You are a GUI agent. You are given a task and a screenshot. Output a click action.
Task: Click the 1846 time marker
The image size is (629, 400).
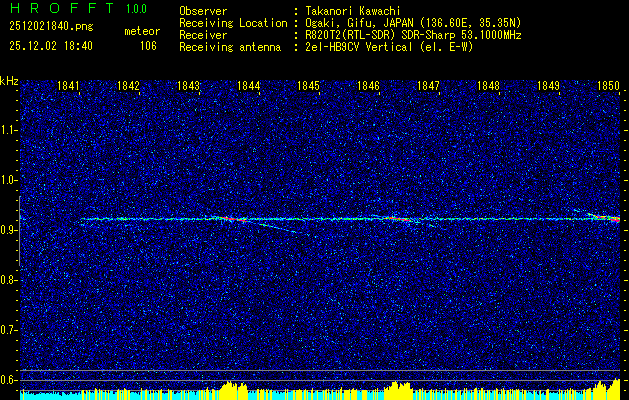pyautogui.click(x=368, y=86)
